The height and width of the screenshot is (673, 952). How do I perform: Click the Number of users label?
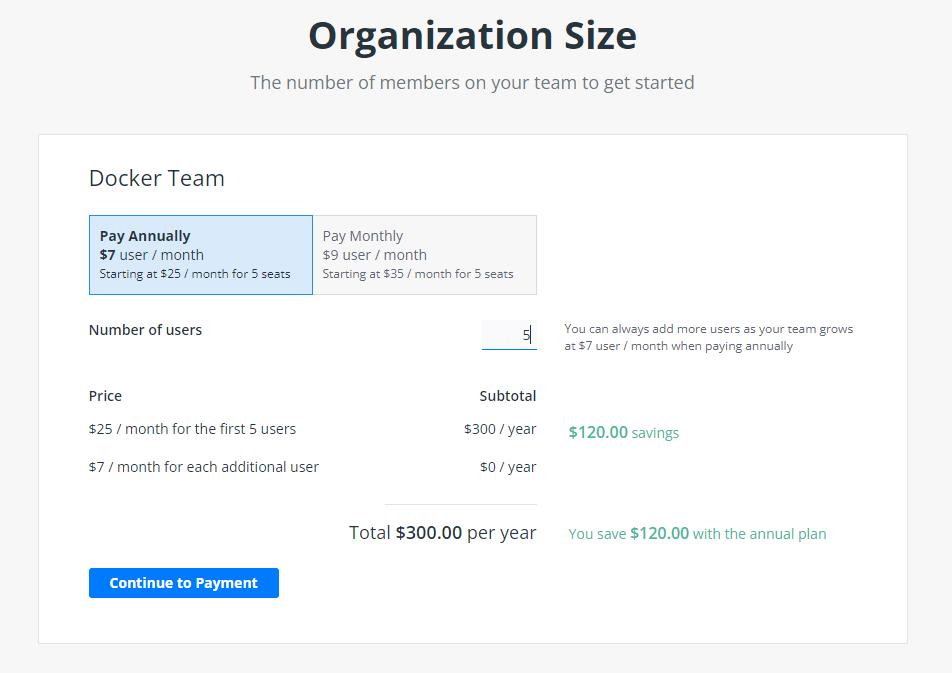pos(145,330)
